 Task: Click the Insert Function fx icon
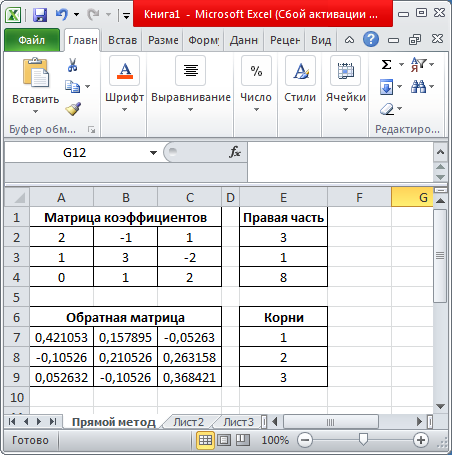(235, 152)
